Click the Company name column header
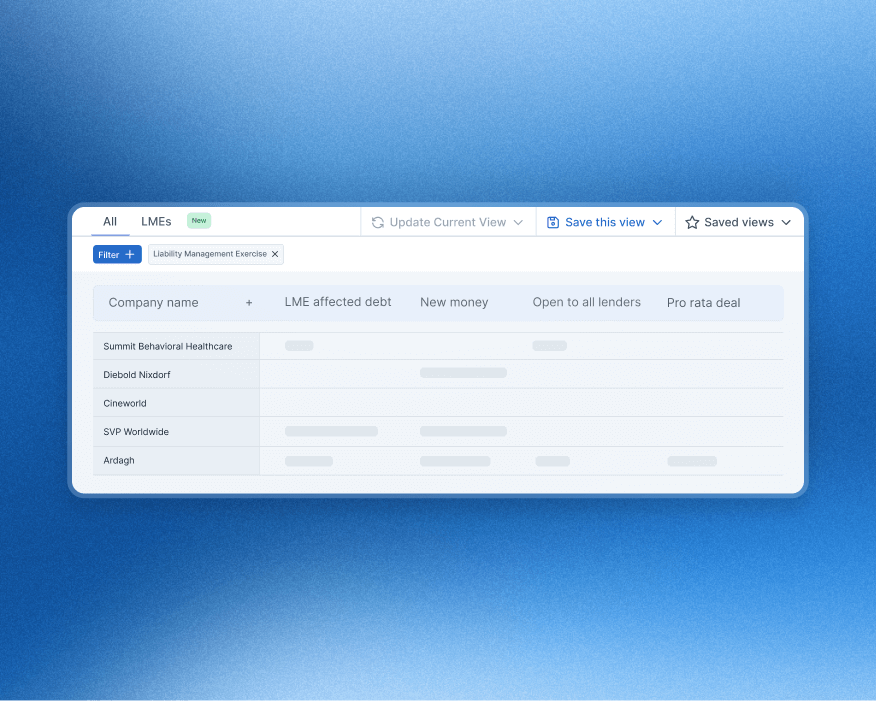Screen dimensions: 876x701 pos(154,303)
